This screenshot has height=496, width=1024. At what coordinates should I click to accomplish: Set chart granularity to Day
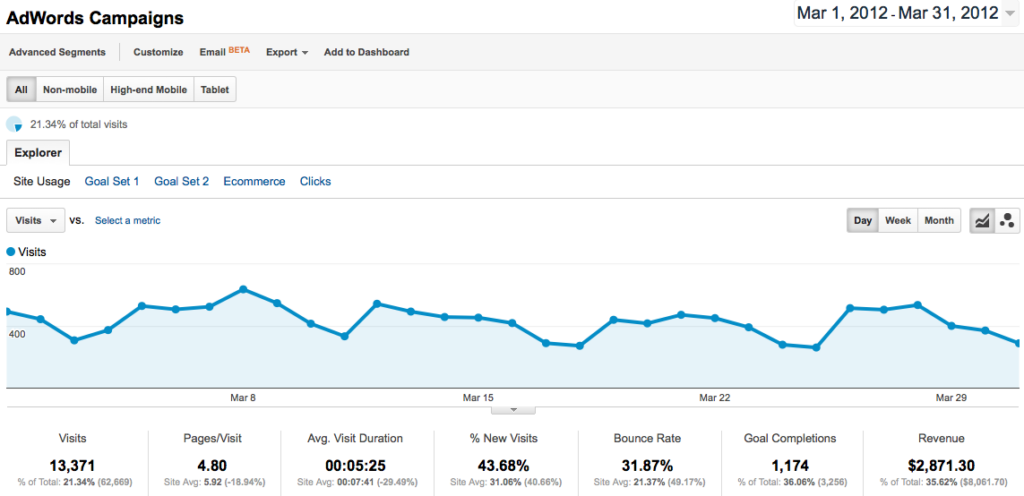863,221
